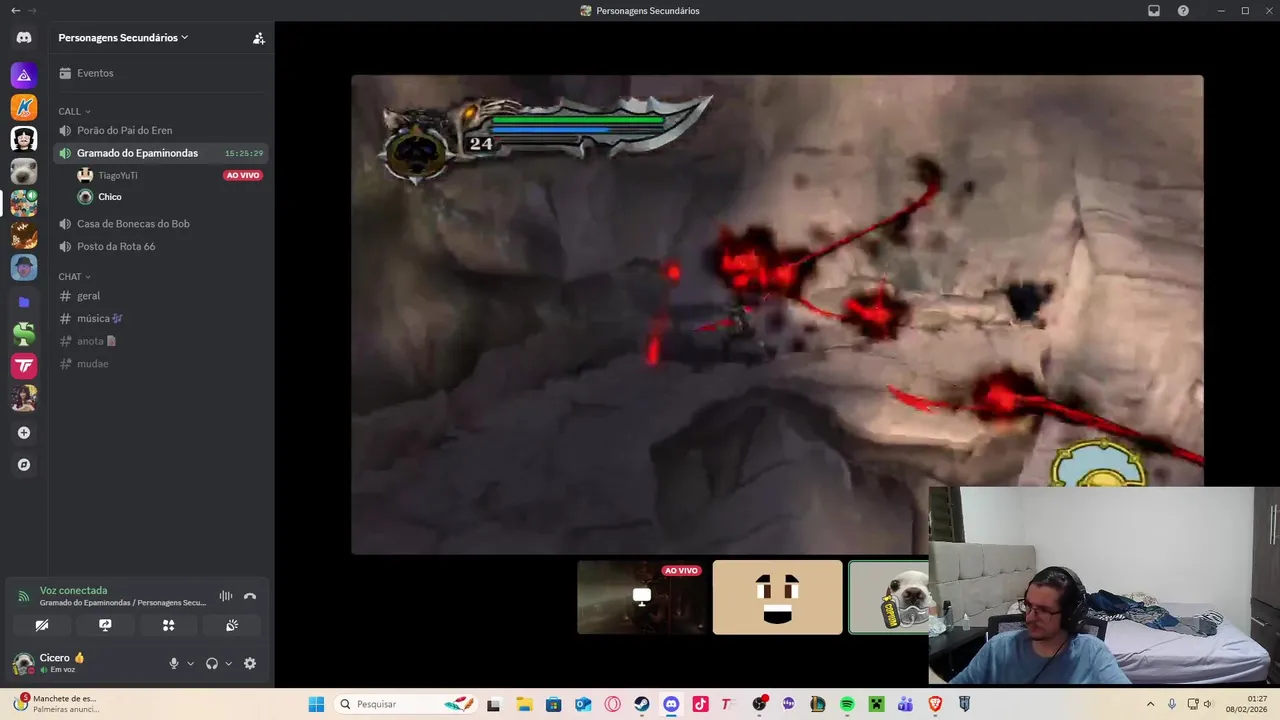The width and height of the screenshot is (1280, 720).
Task: Select user TiagoYuTi in voice list
Action: pyautogui.click(x=118, y=175)
